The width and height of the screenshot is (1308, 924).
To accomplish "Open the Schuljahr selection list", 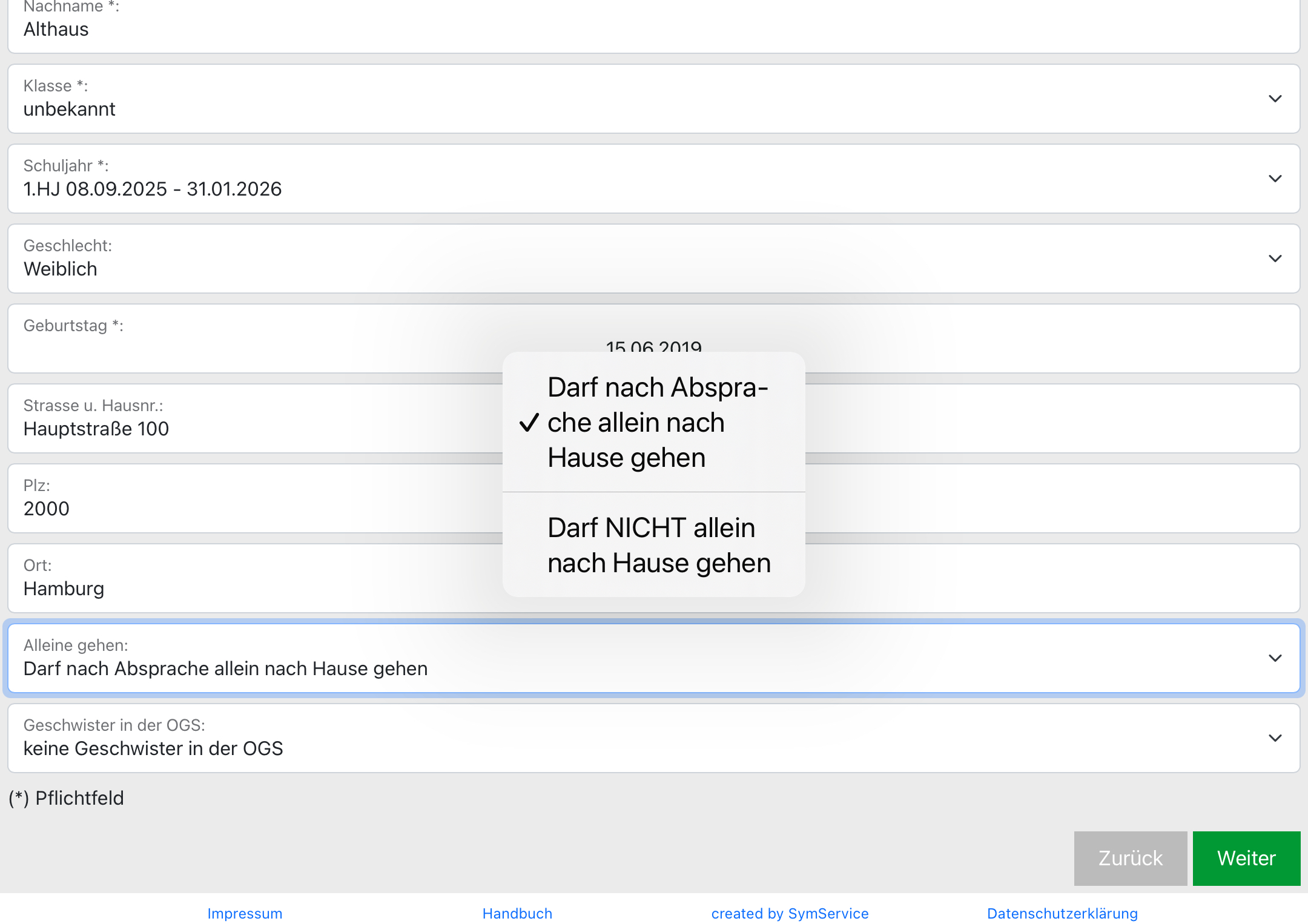I will click(x=1275, y=179).
